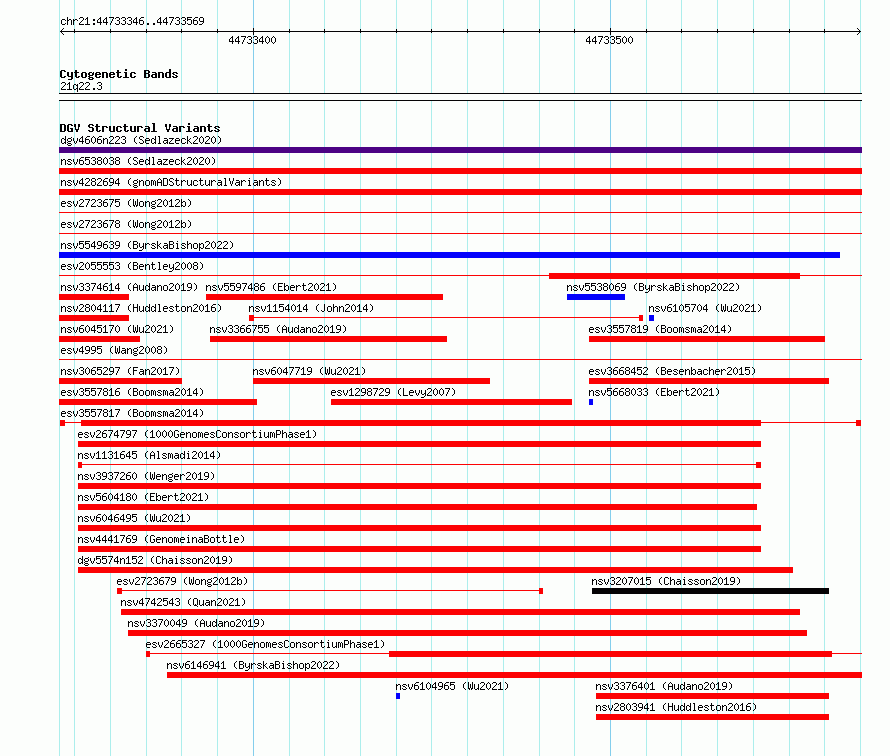Click the blue bar below the nsv5549639 label
Screen dimensions: 890x756
[450, 255]
